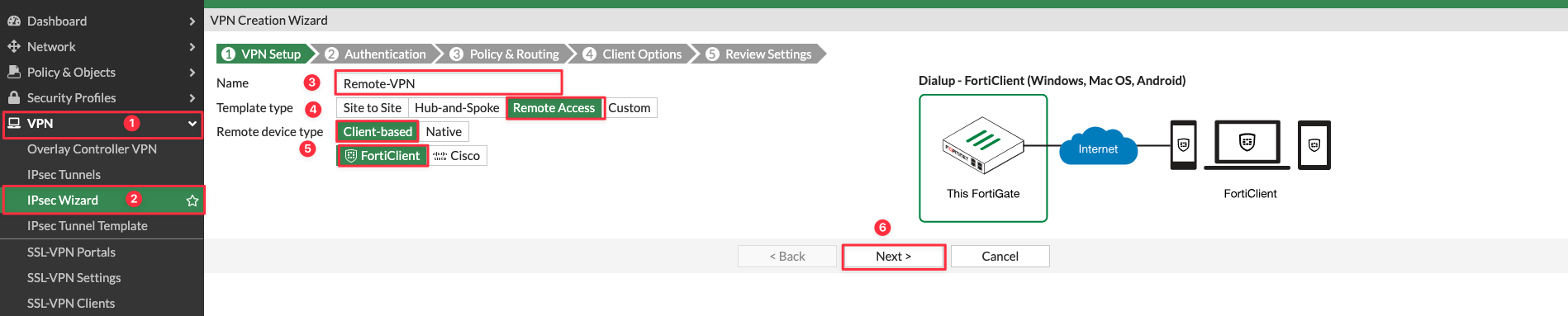
Task: Click the VPN laptop icon
Action: pos(13,123)
